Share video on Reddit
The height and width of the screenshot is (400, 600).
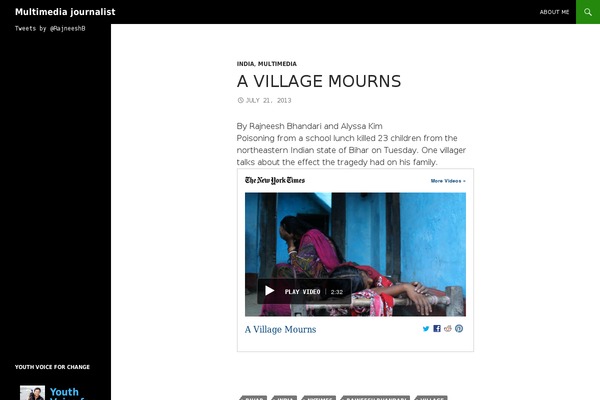[x=448, y=328]
